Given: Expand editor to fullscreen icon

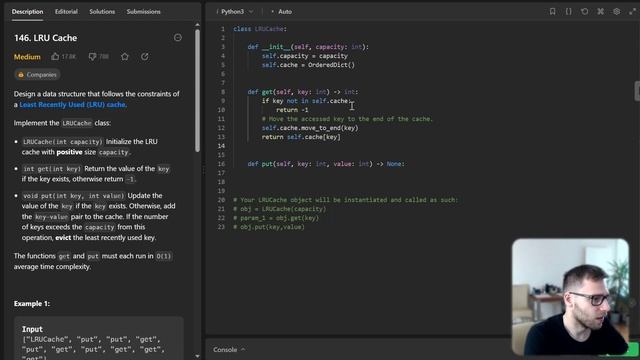Looking at the screenshot, I should tap(632, 11).
